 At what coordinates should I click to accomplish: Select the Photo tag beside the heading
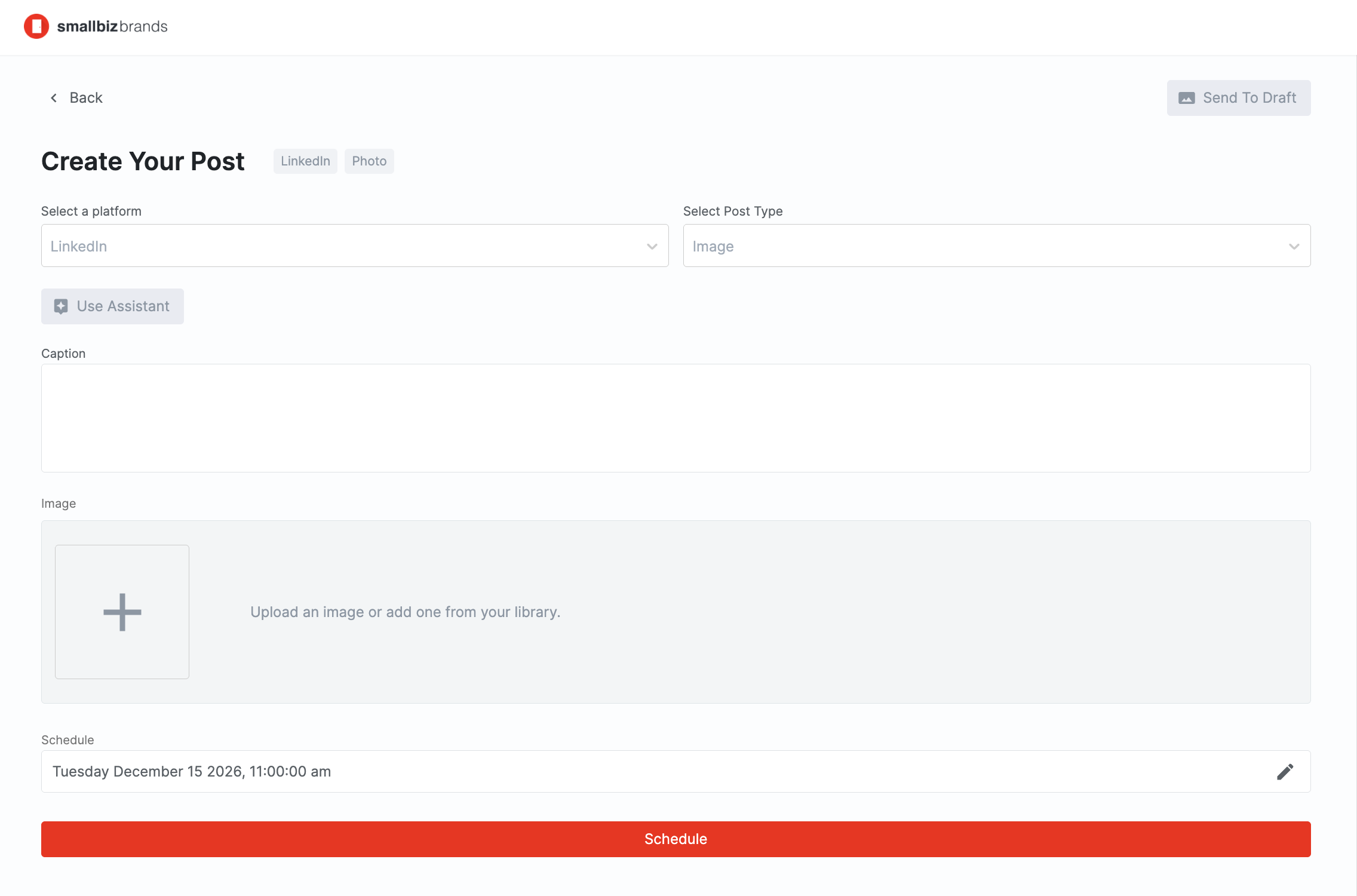pyautogui.click(x=369, y=161)
